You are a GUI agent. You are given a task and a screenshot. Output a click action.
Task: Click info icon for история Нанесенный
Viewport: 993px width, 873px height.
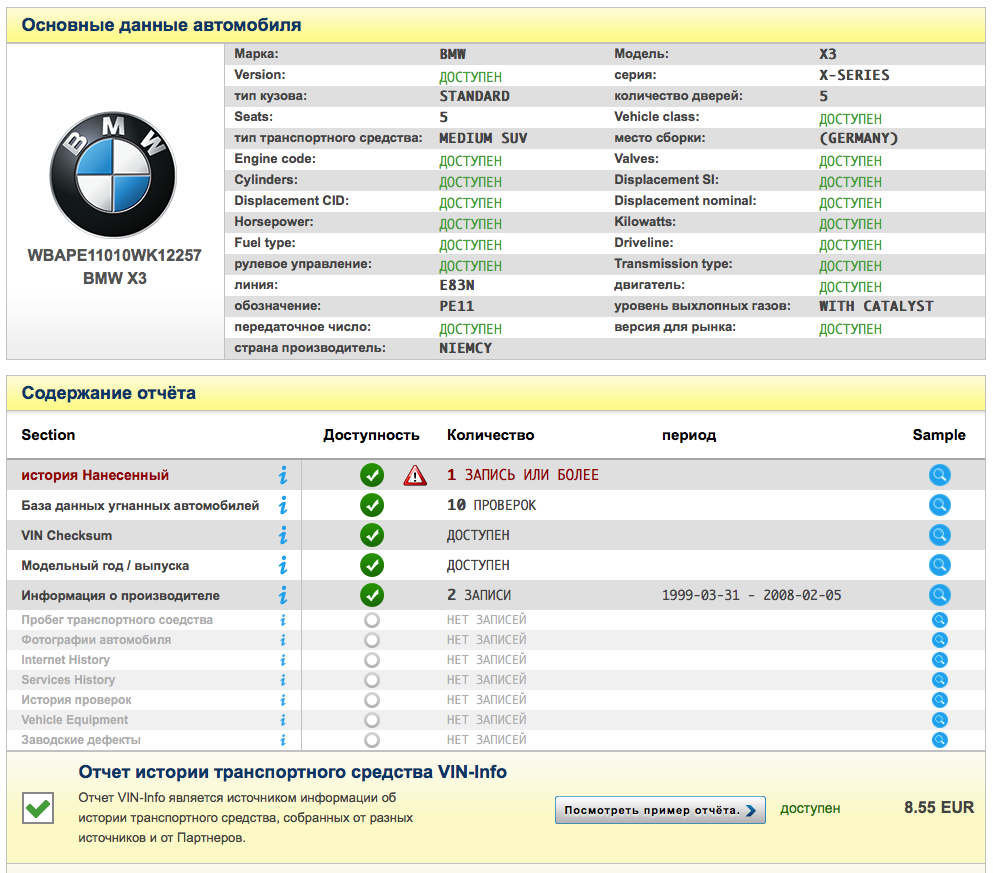click(x=282, y=475)
